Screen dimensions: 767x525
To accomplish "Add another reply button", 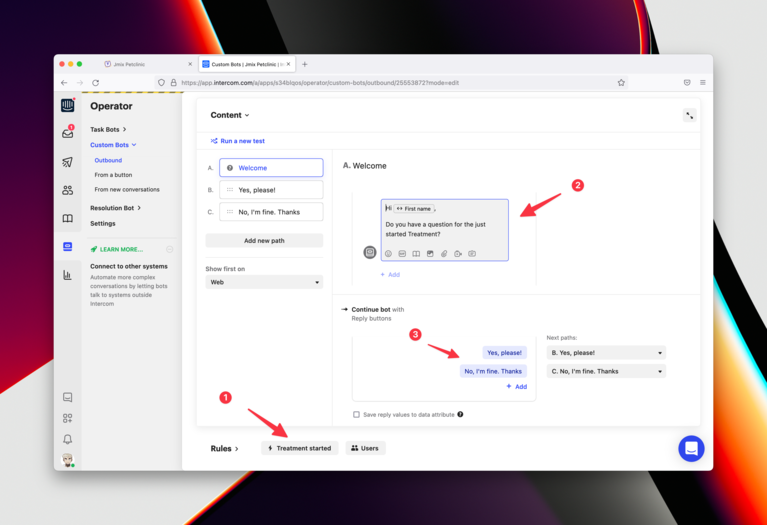I will (517, 387).
